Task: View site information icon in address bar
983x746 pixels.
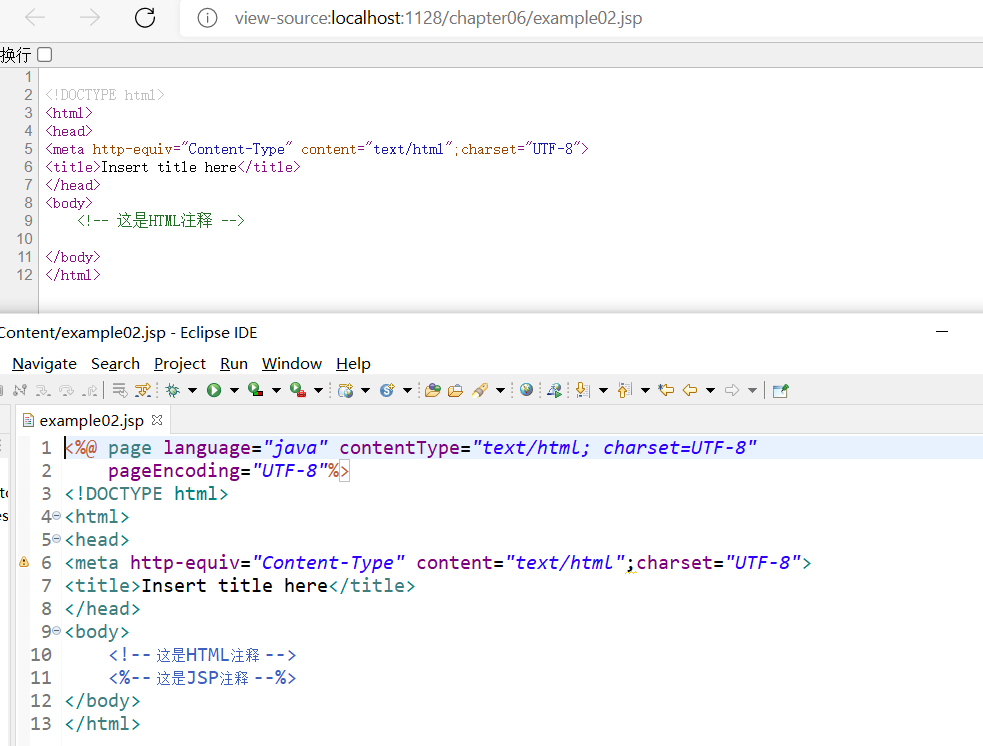Action: 208,18
